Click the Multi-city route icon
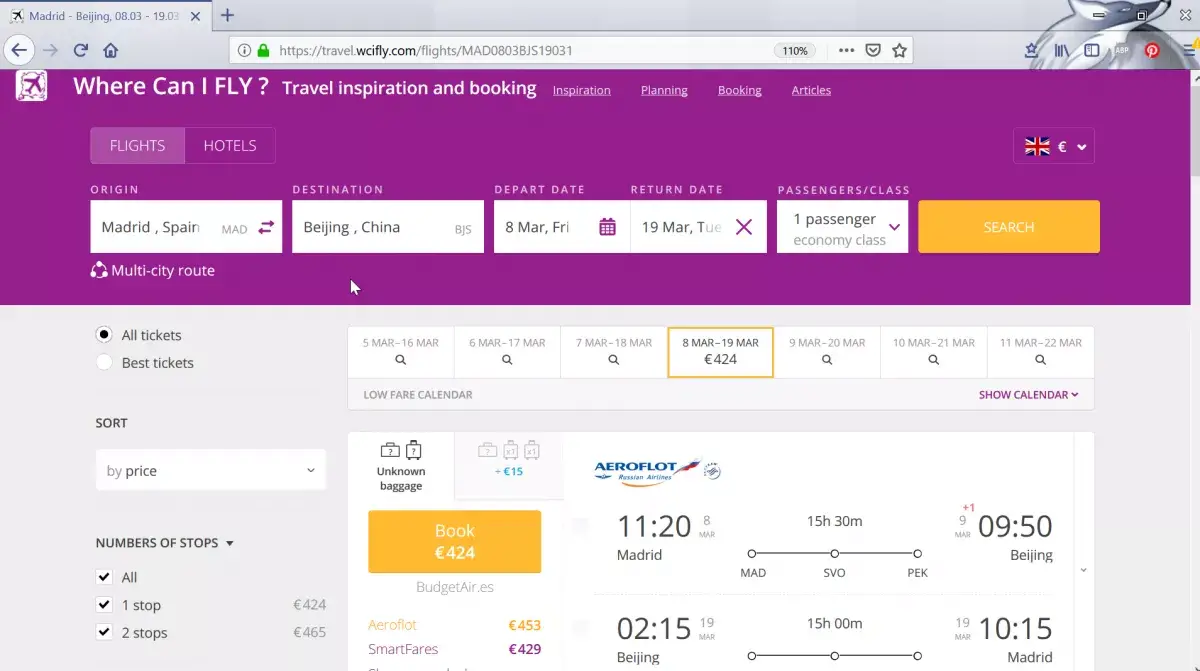This screenshot has width=1200, height=671. [x=99, y=270]
